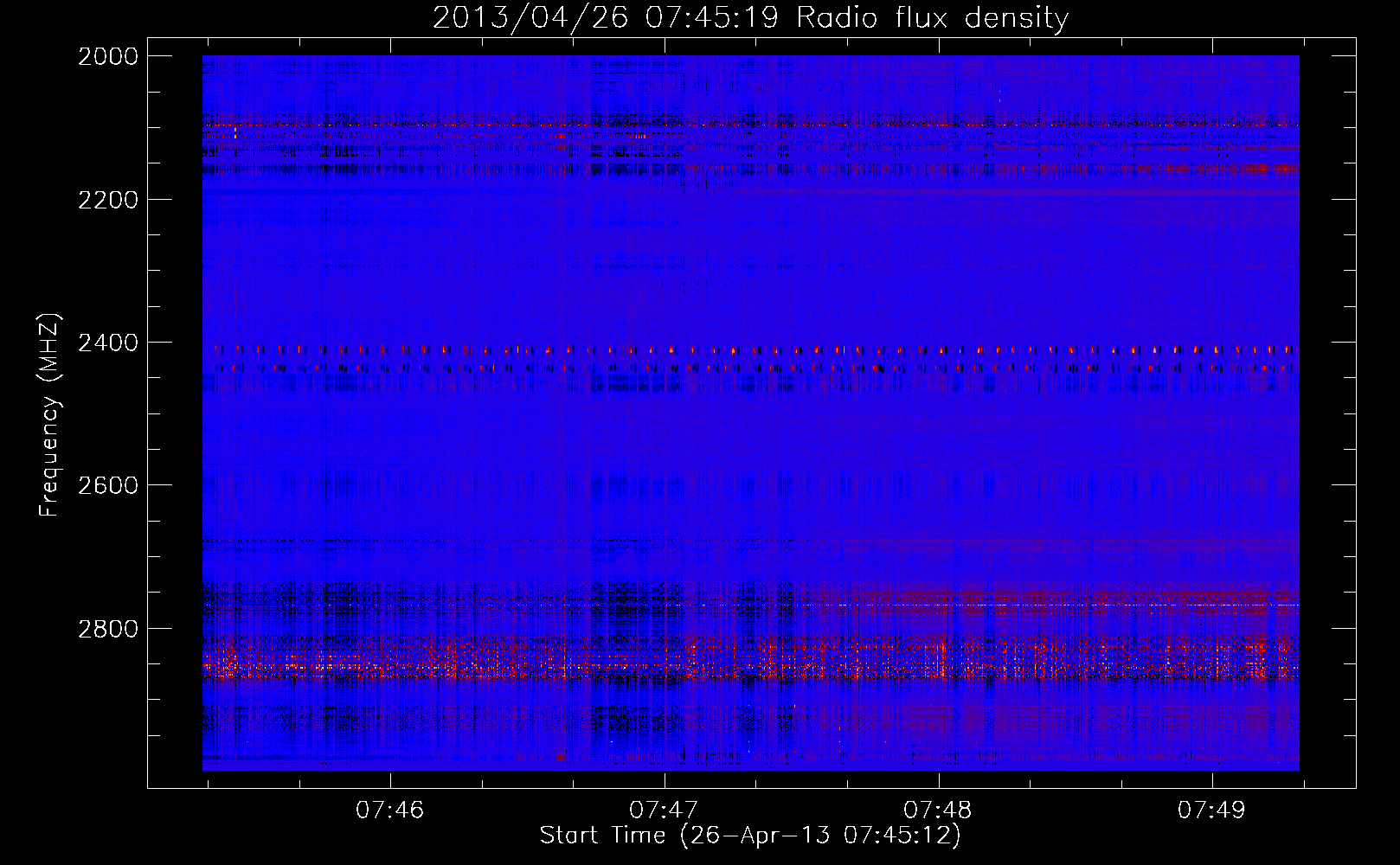1400x865 pixels.
Task: Click the 07:48 time axis label
Action: click(938, 810)
